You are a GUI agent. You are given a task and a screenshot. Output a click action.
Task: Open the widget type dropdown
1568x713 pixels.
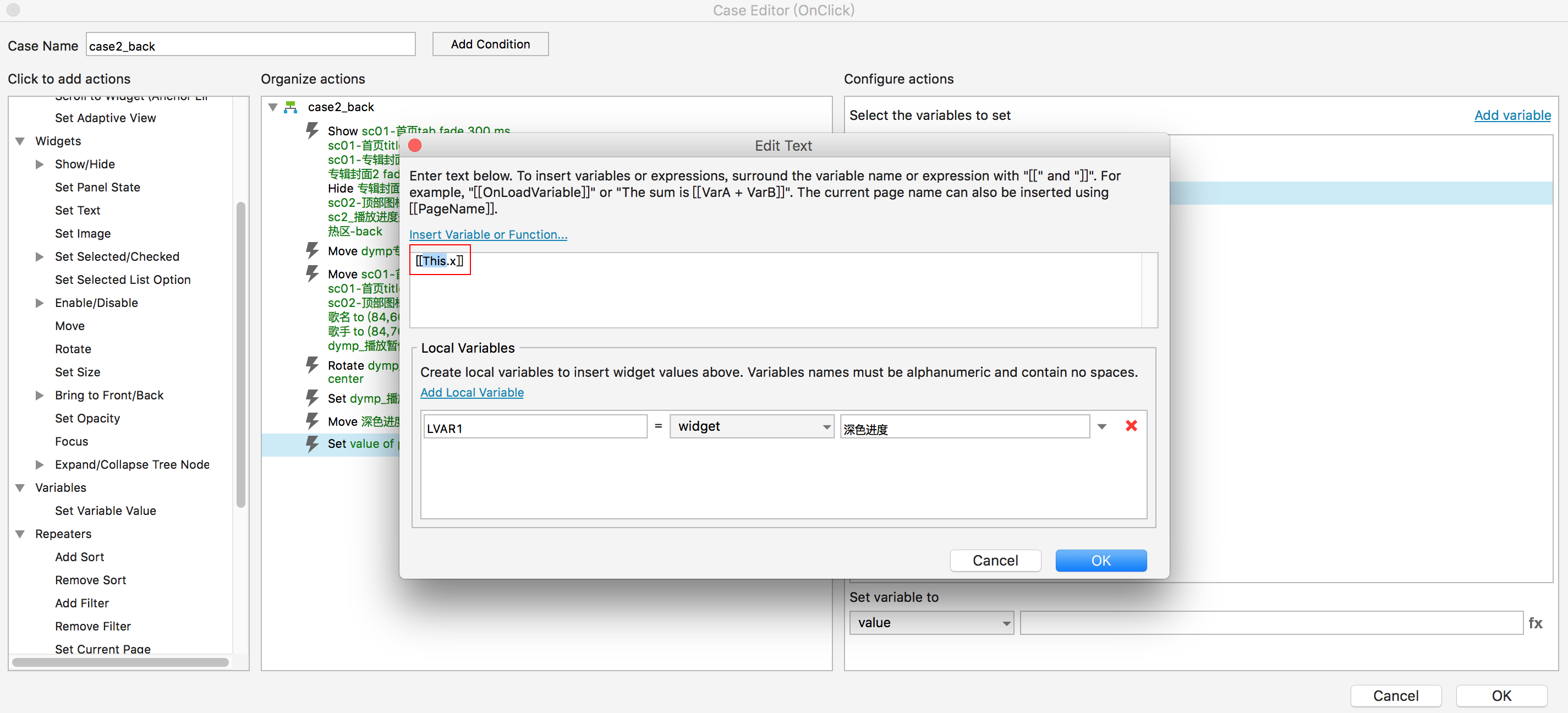(751, 426)
